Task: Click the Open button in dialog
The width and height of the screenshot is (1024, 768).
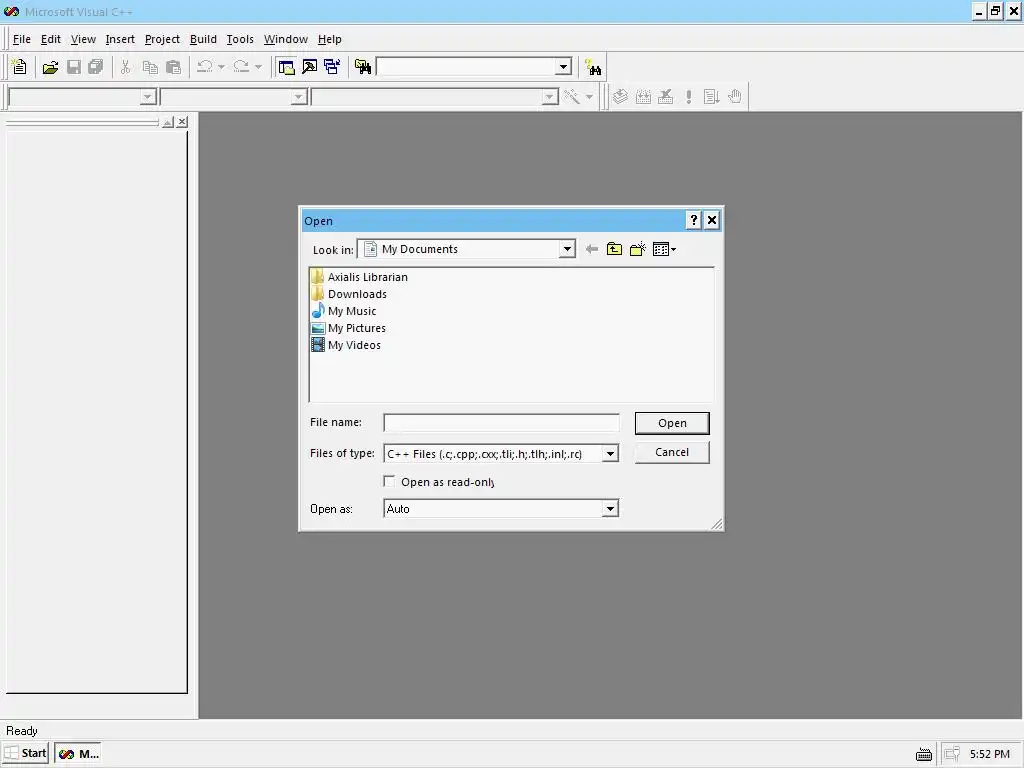Action: pos(672,423)
